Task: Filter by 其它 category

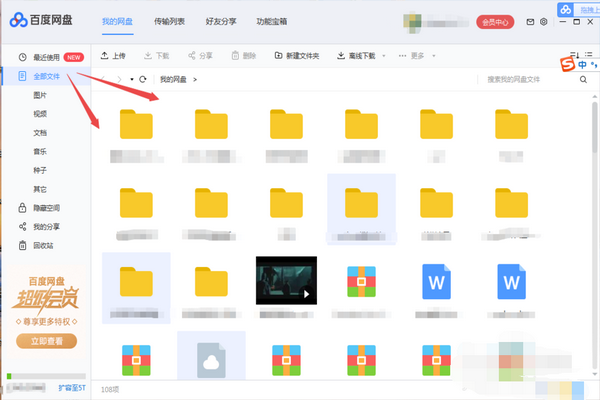Action: point(40,189)
